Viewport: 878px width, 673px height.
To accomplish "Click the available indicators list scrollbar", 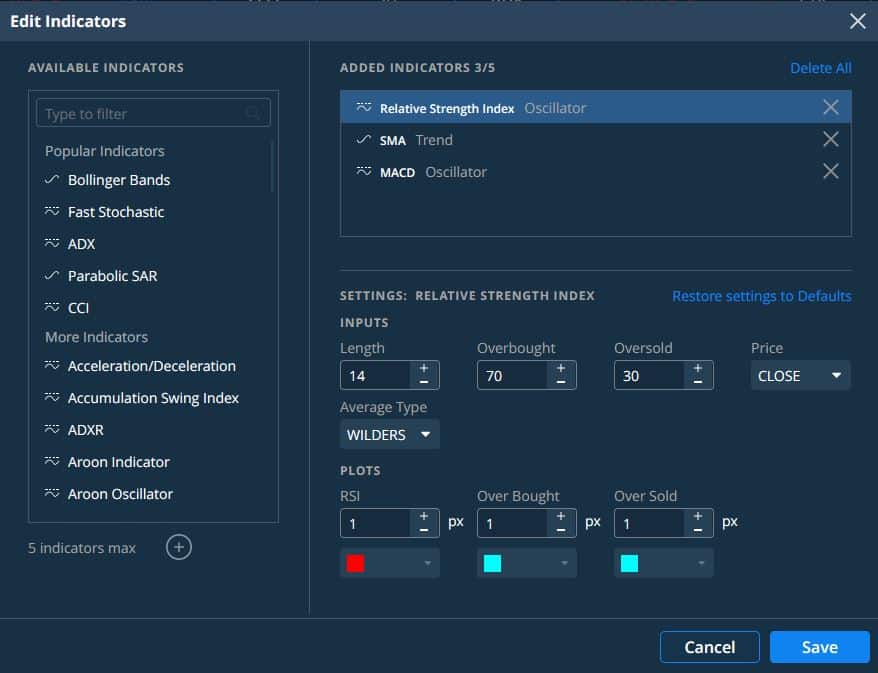I will tap(272, 166).
